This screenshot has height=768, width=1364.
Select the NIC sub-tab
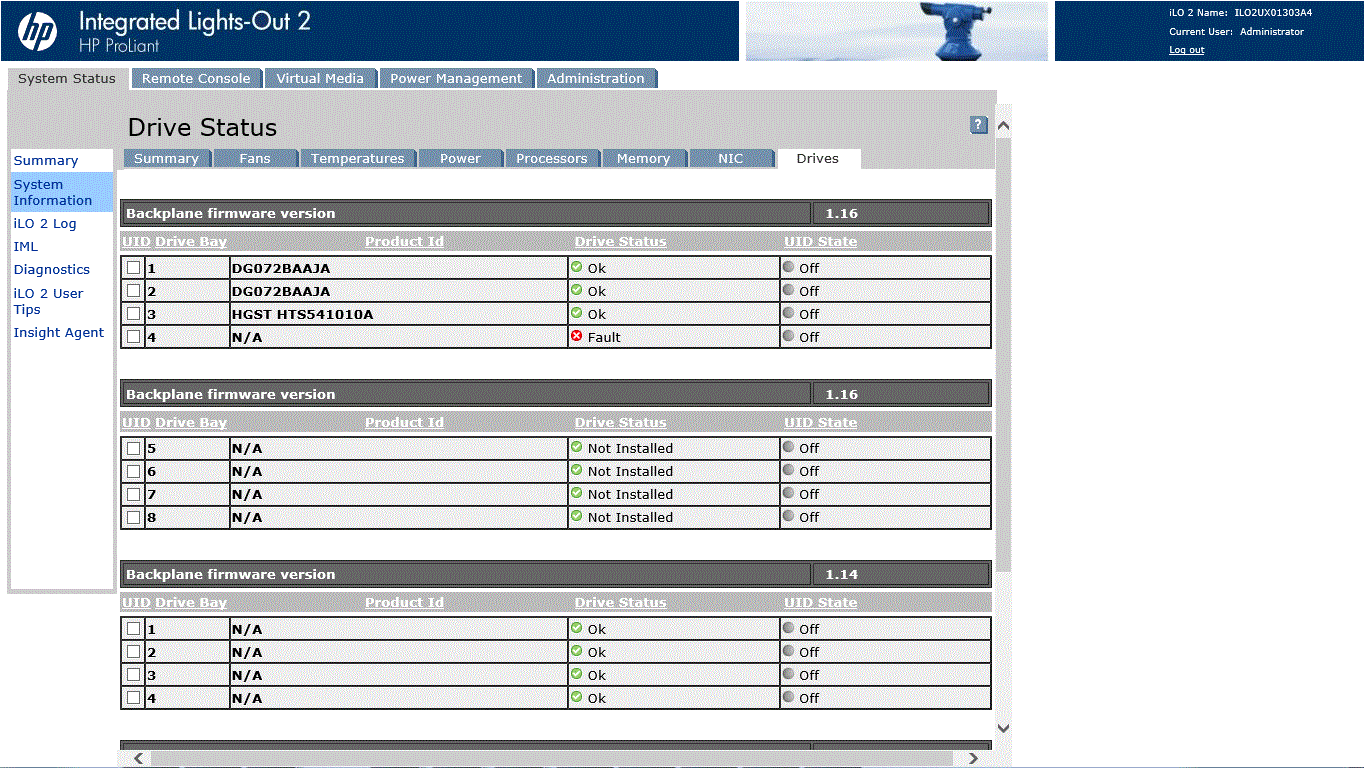coord(731,158)
